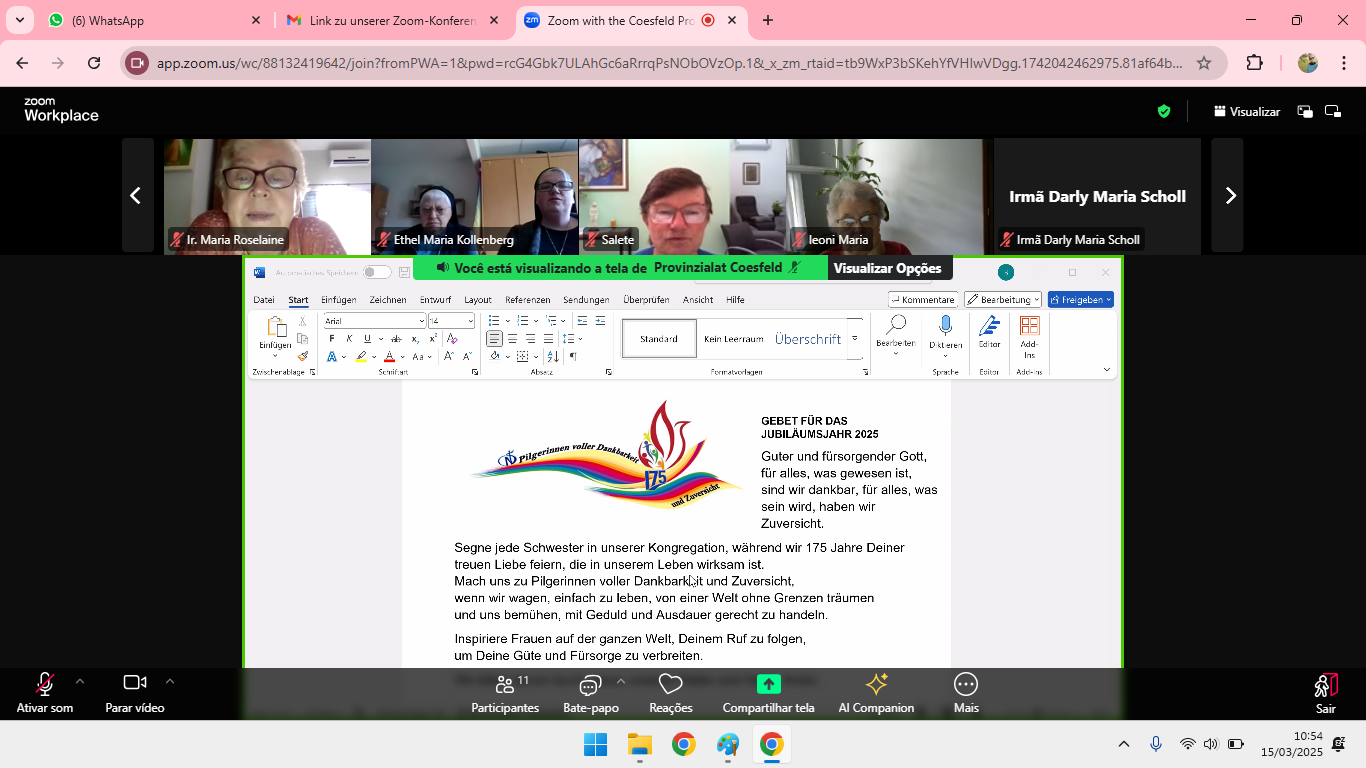The height and width of the screenshot is (768, 1366).
Task: Show previous participants with left arrow
Action: pyautogui.click(x=136, y=196)
